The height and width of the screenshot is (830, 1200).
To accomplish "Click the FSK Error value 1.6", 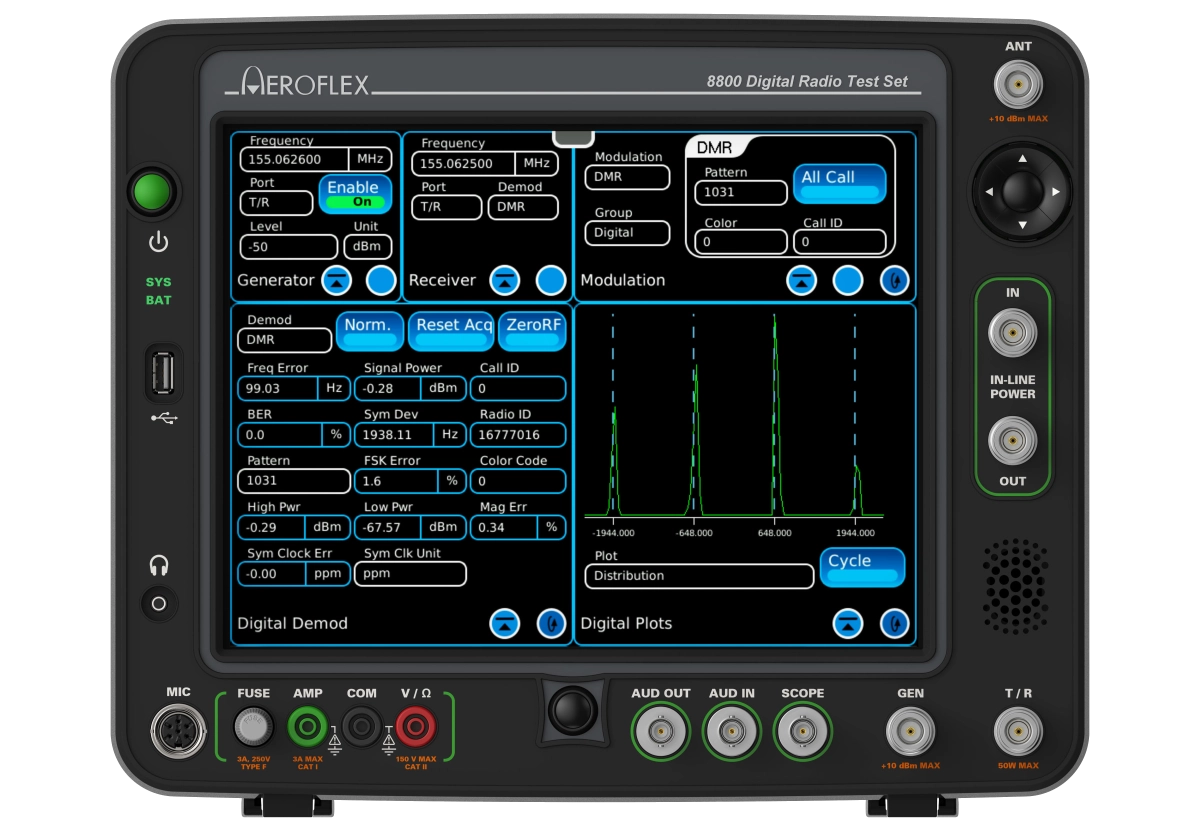I will 397,481.
